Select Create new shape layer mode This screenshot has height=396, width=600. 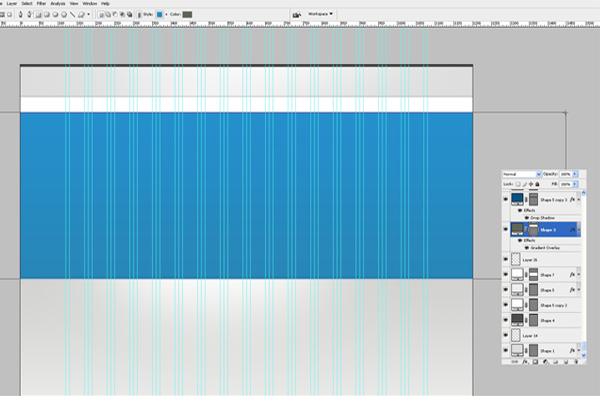click(101, 15)
